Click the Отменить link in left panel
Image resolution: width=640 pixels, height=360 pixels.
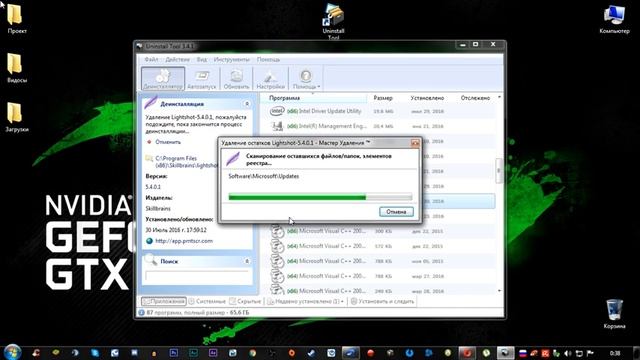[168, 142]
